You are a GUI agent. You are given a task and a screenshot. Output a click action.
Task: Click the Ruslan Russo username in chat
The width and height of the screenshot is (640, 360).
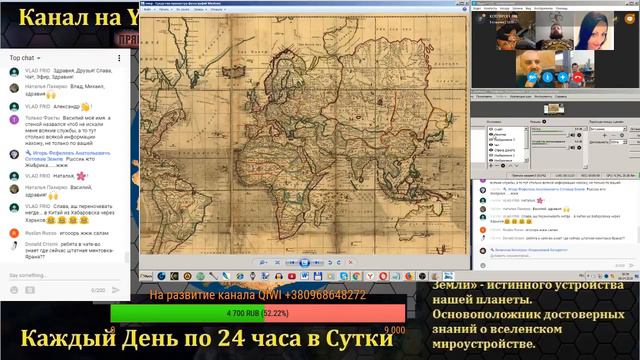tap(41, 233)
